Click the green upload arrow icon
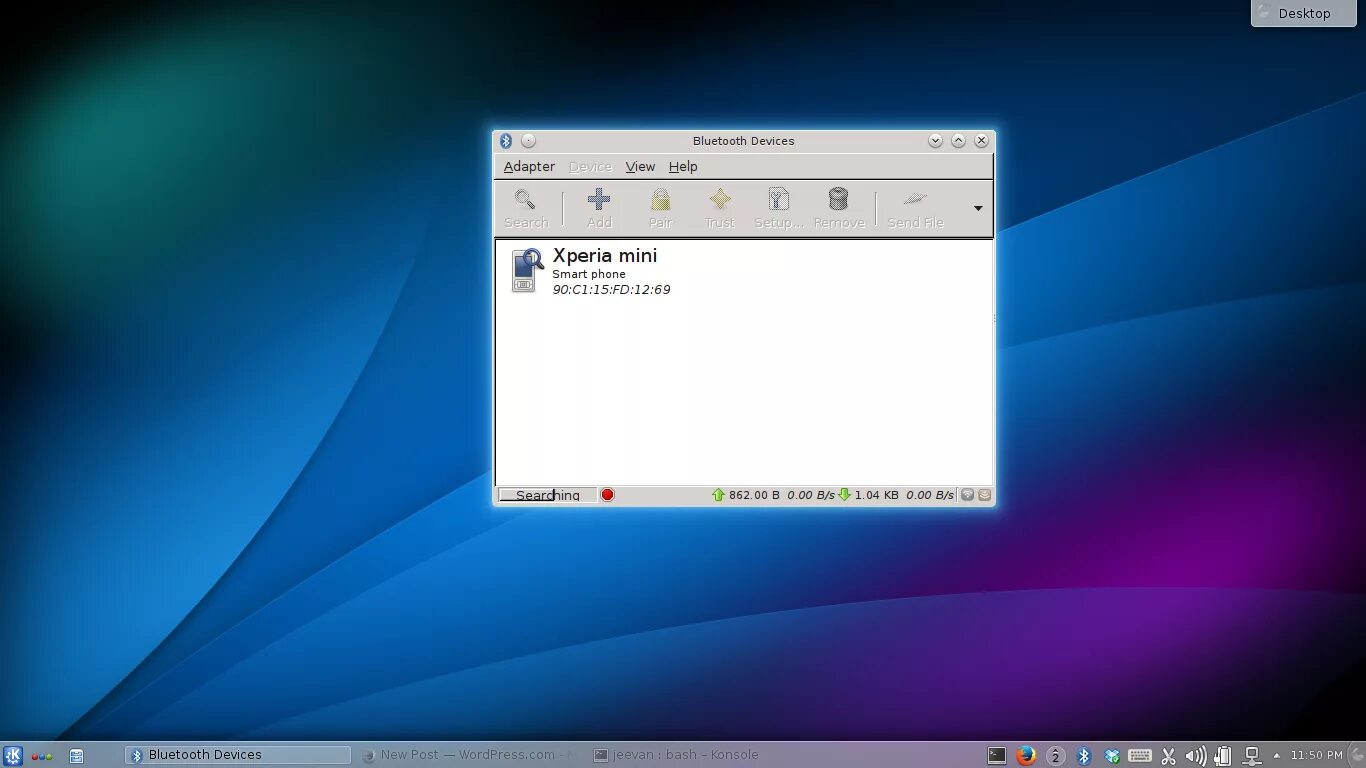Viewport: 1366px width, 768px height. click(x=718, y=495)
